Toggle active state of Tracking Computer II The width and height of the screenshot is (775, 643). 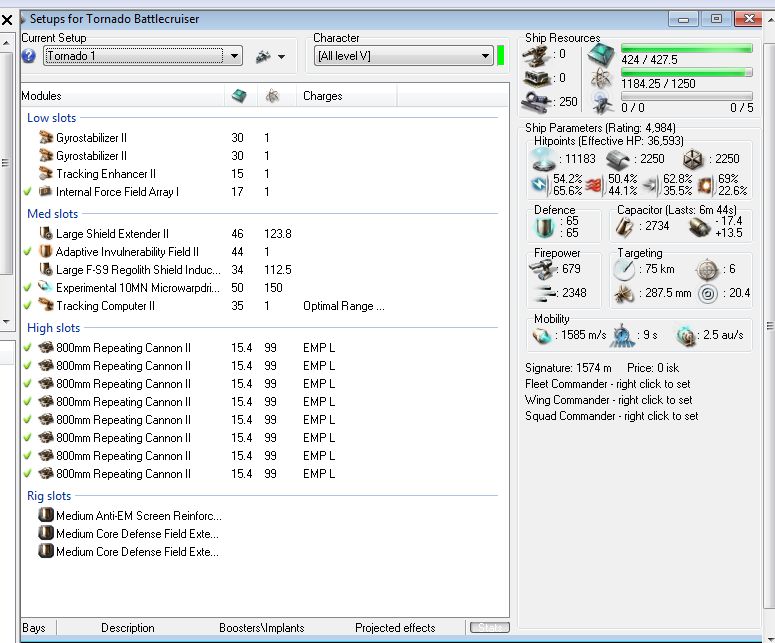coord(28,305)
